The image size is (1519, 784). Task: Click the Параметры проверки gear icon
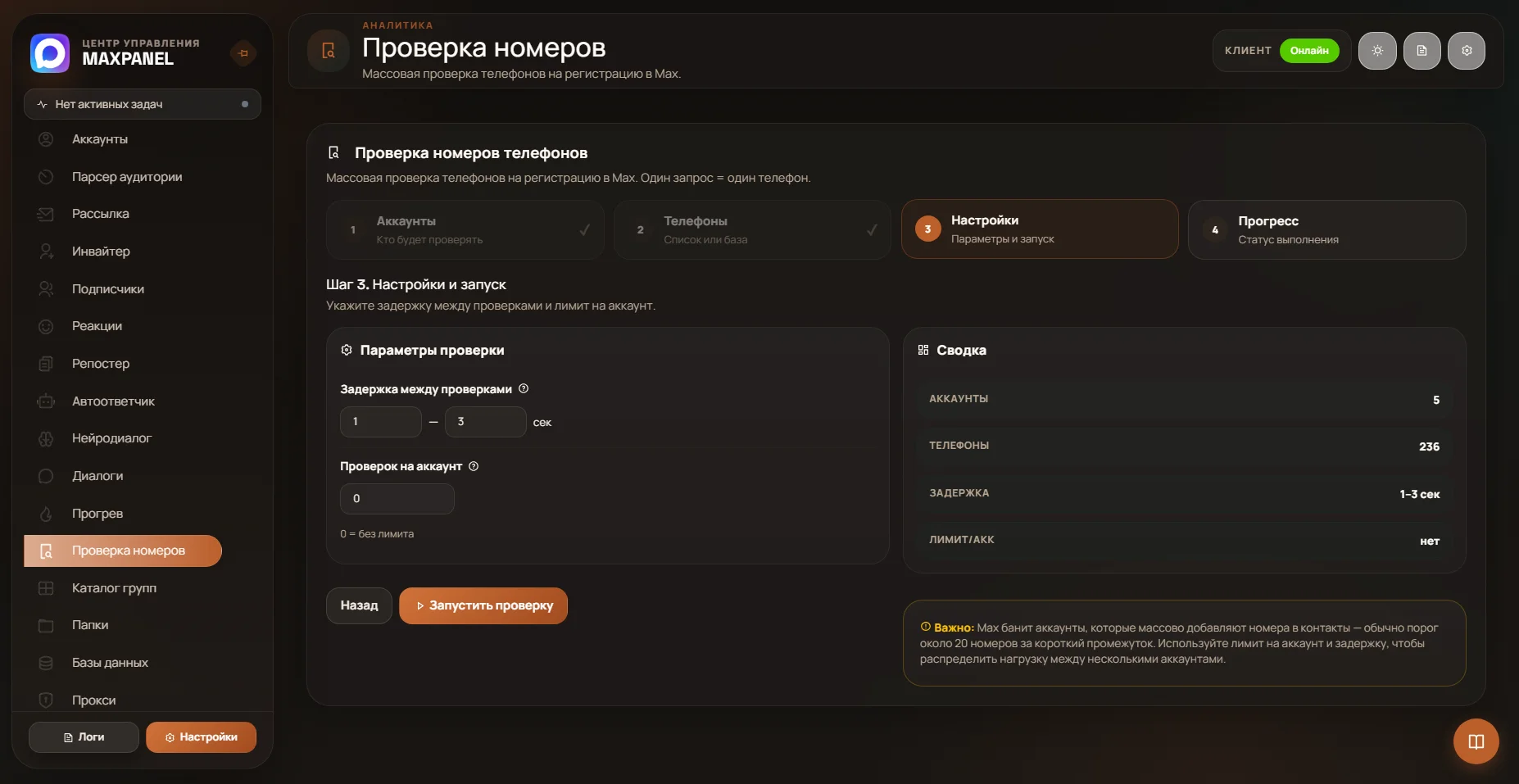point(347,350)
